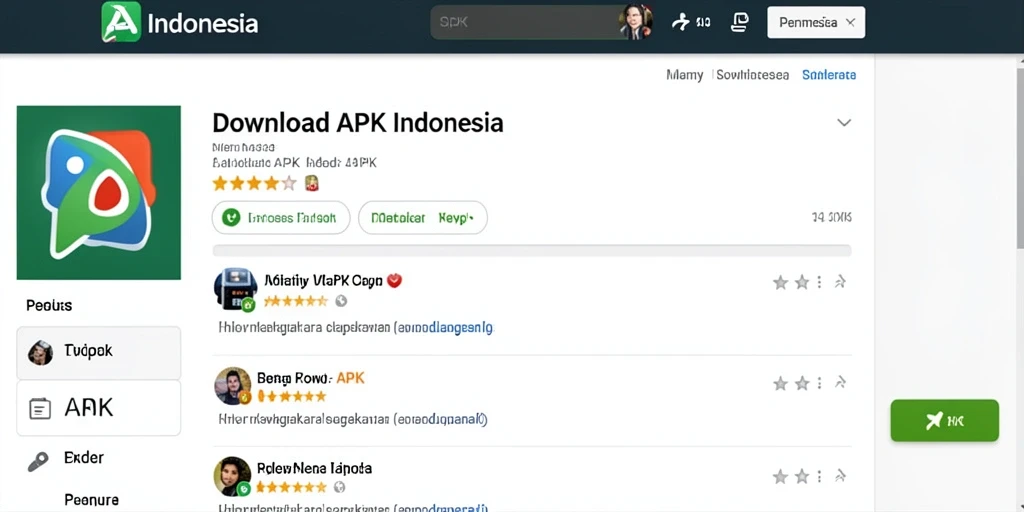Click globe icon under Nolatiy VlaPK Cogn
Screen dimensions: 1024x512
point(341,301)
